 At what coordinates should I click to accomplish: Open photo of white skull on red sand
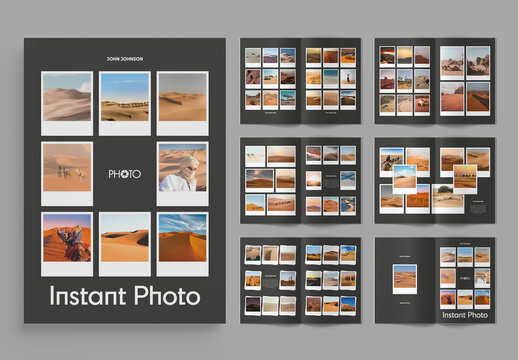click(422, 105)
